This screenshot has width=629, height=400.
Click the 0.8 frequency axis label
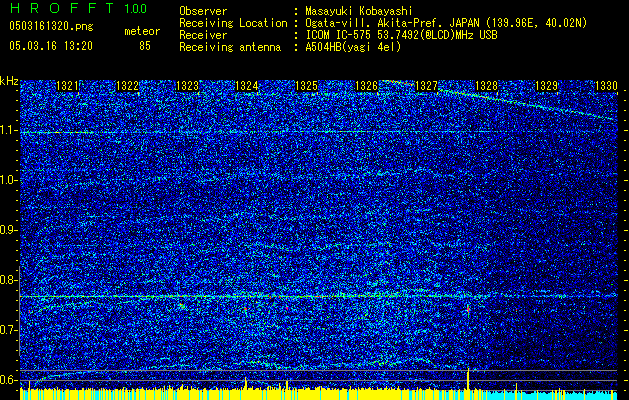pos(9,280)
